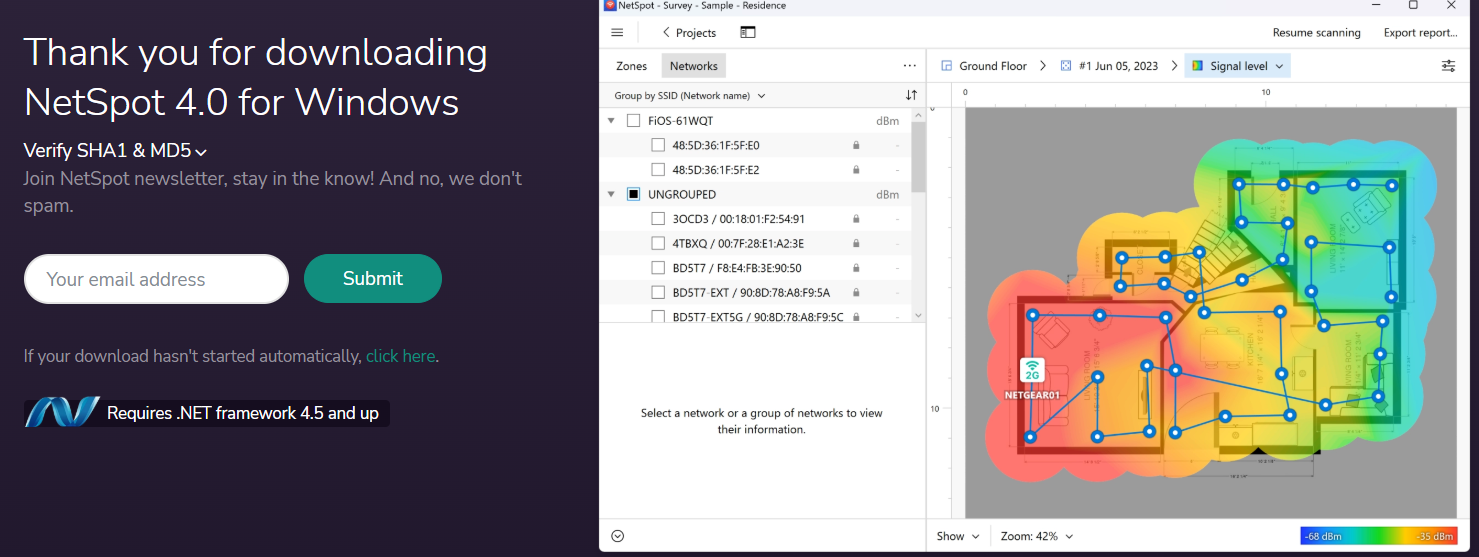Viewport: 1479px width, 557px height.
Task: Click lock icon on BD5T7 / F8:E4:FB:3E:90:50 row
Action: [856, 268]
